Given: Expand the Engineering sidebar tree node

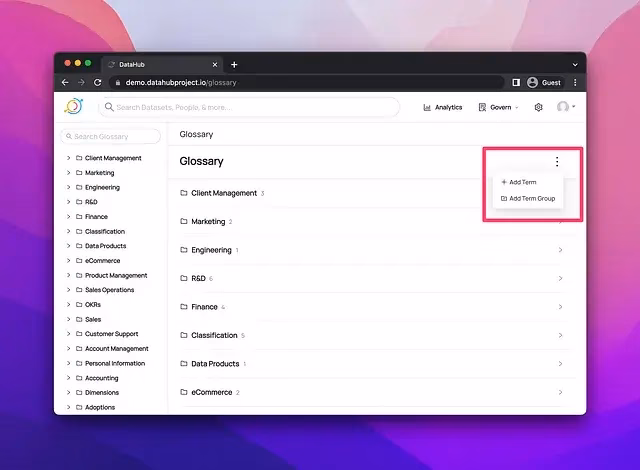Looking at the screenshot, I should (68, 187).
